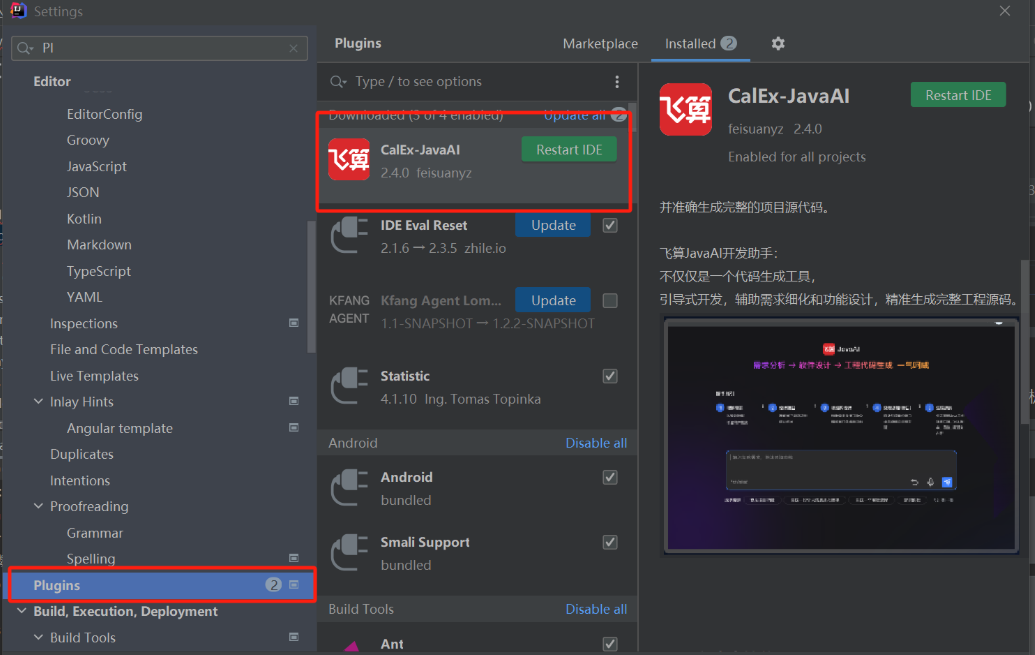Select the Editor settings category

click(52, 81)
